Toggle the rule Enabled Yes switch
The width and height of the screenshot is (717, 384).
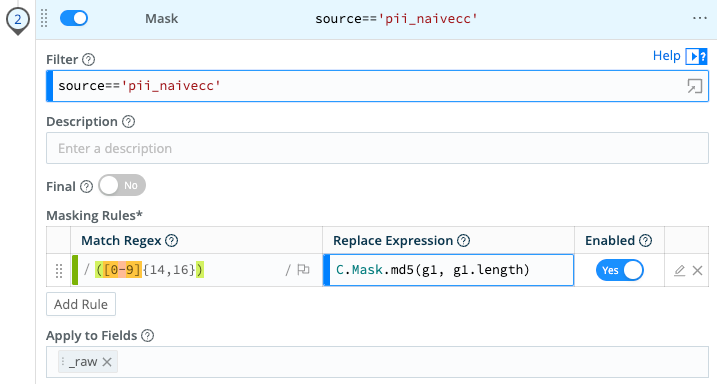pyautogui.click(x=620, y=270)
